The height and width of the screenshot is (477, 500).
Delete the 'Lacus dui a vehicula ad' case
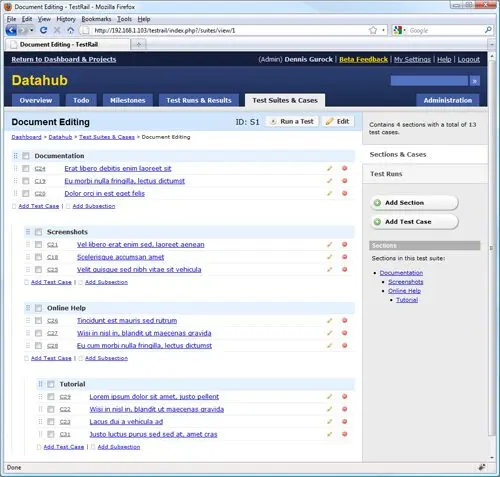click(x=345, y=422)
